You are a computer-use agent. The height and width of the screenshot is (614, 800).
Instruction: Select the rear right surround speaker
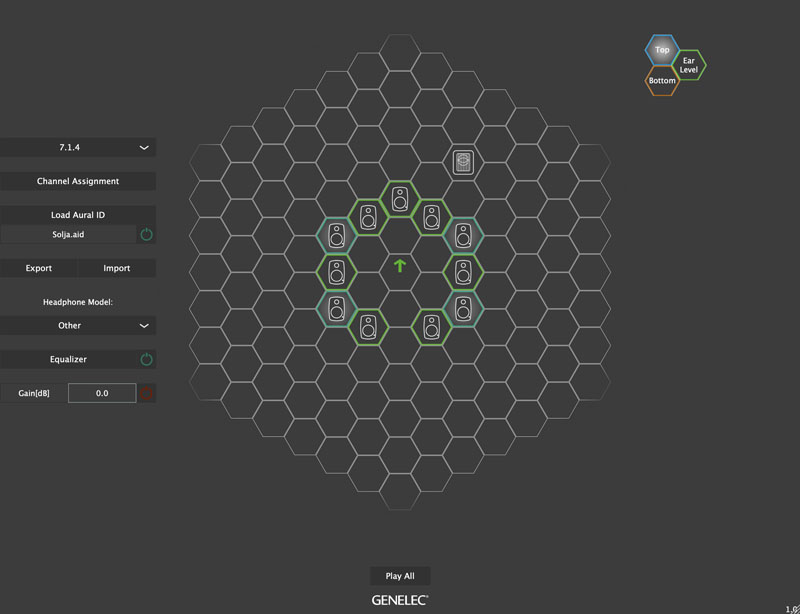tap(432, 327)
